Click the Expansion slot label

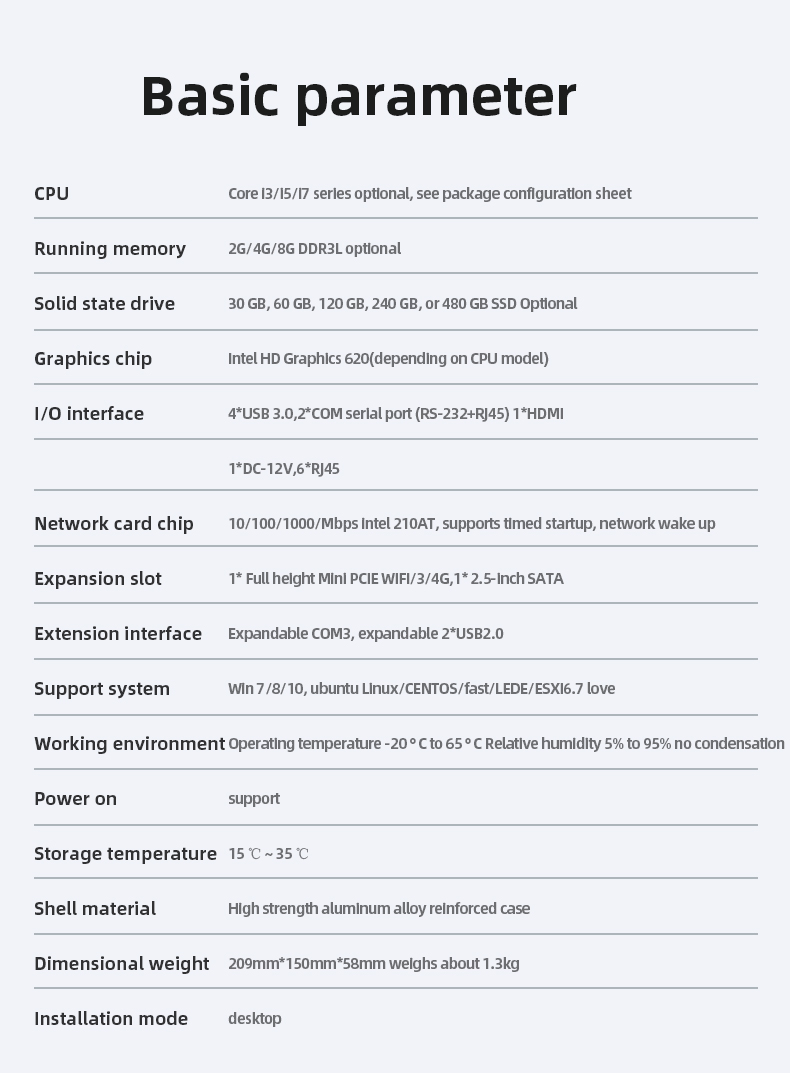click(x=98, y=578)
